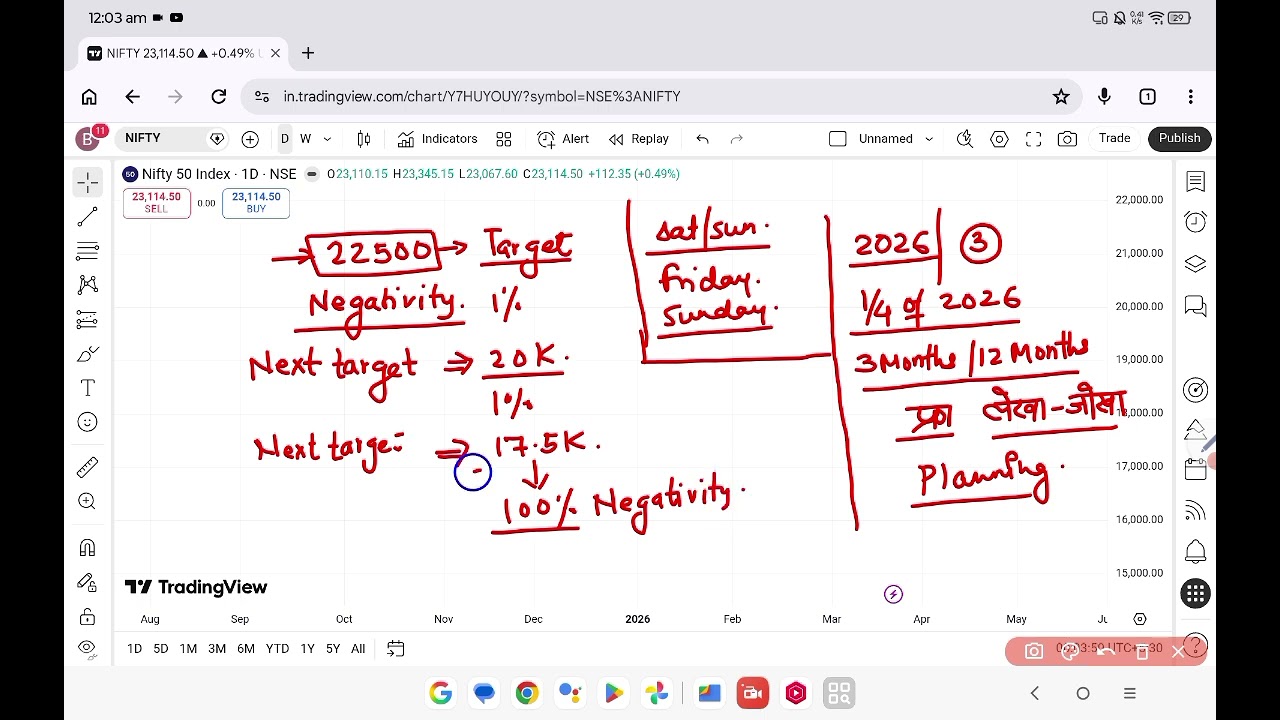Open the user profile avatar menu
The height and width of the screenshot is (720, 1280).
pyautogui.click(x=88, y=138)
